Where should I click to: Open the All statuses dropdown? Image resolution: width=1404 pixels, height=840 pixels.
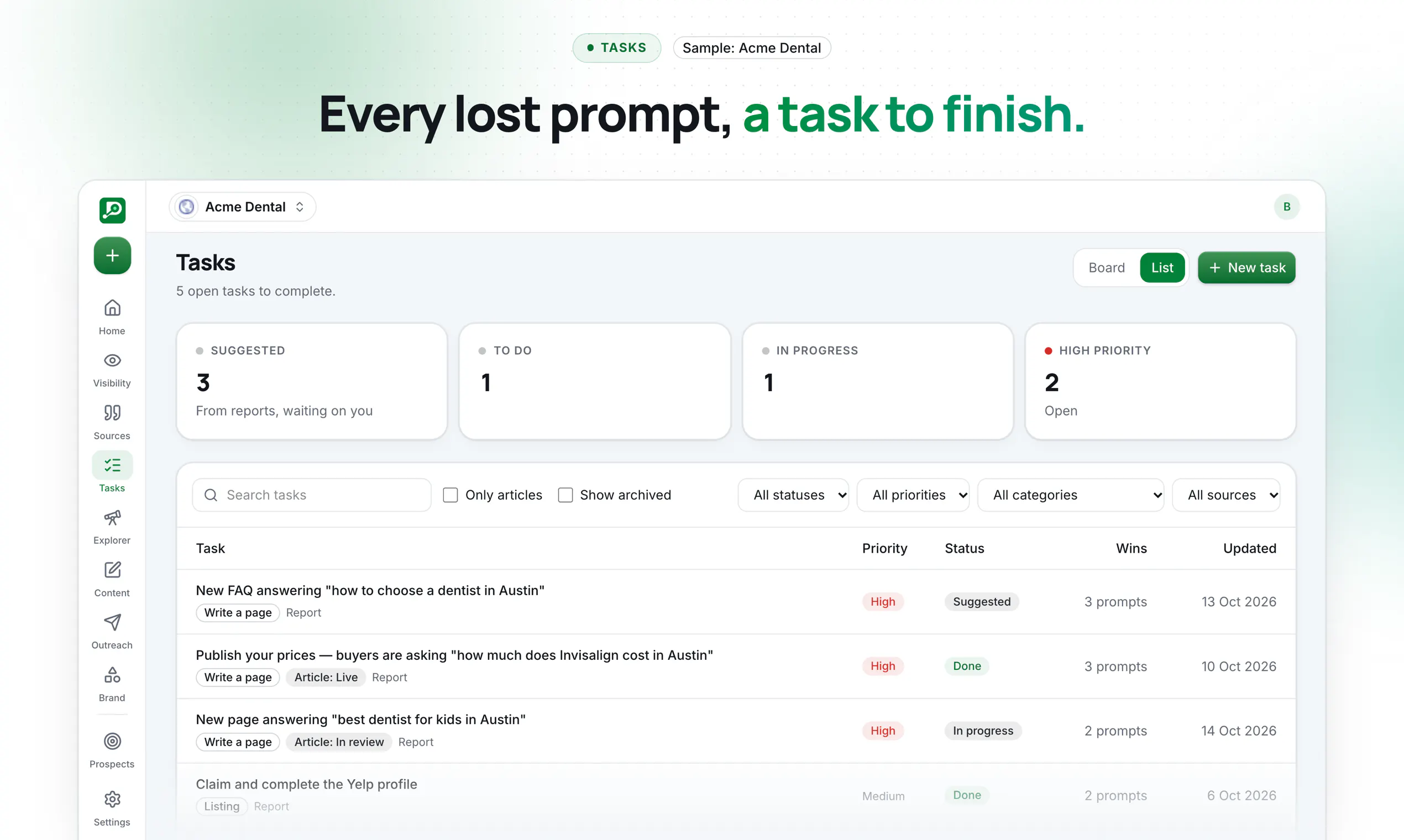point(793,495)
